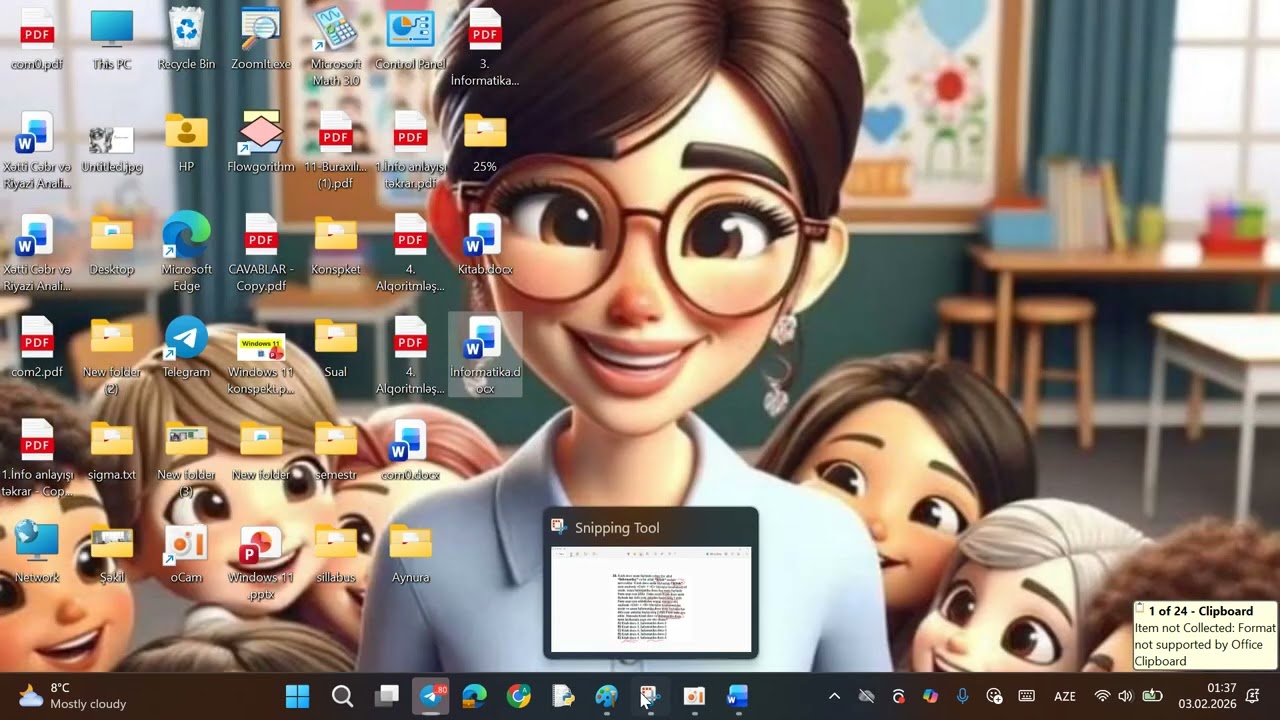Open com2.pdf desktop file

click(x=37, y=348)
